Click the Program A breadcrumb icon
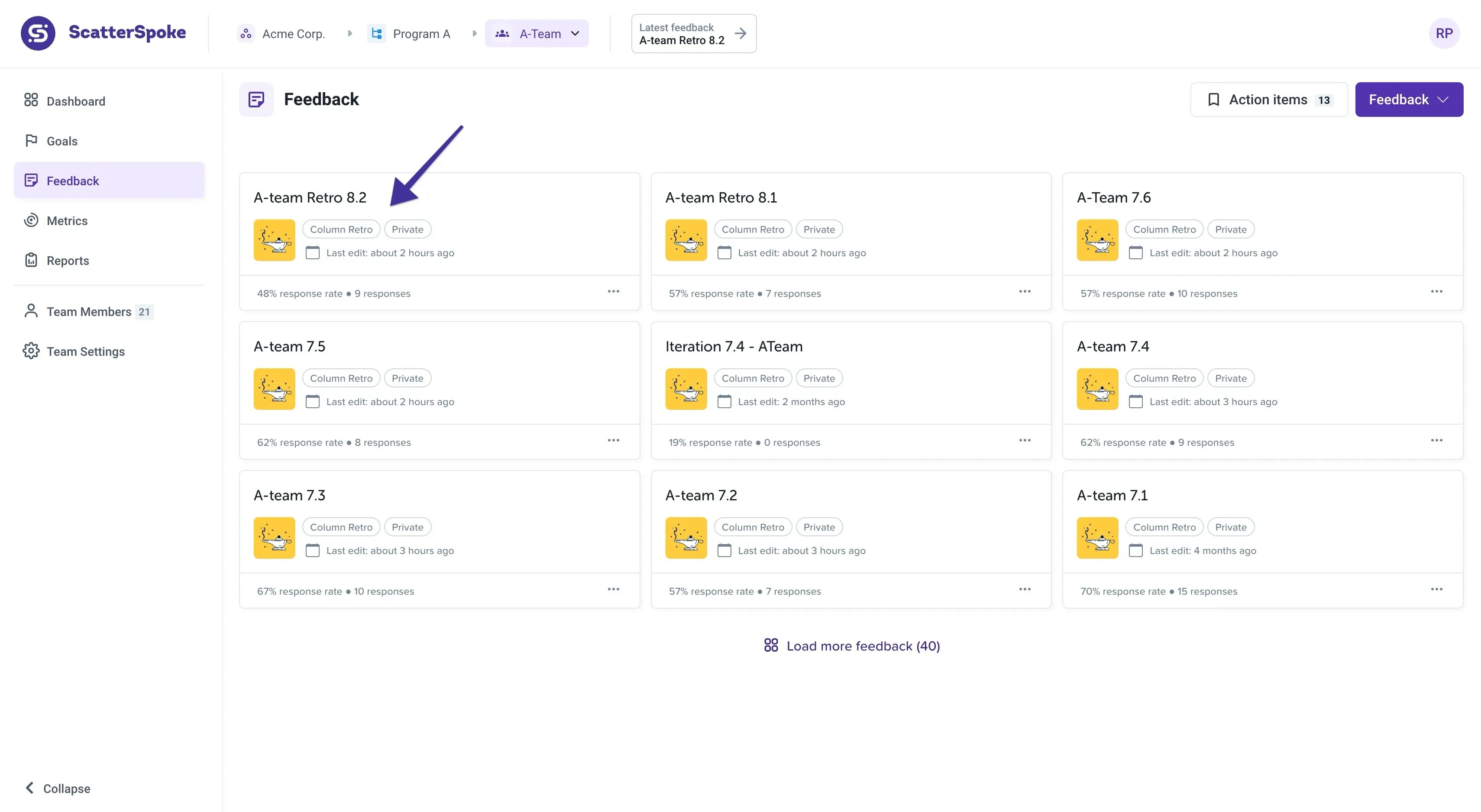 click(377, 33)
